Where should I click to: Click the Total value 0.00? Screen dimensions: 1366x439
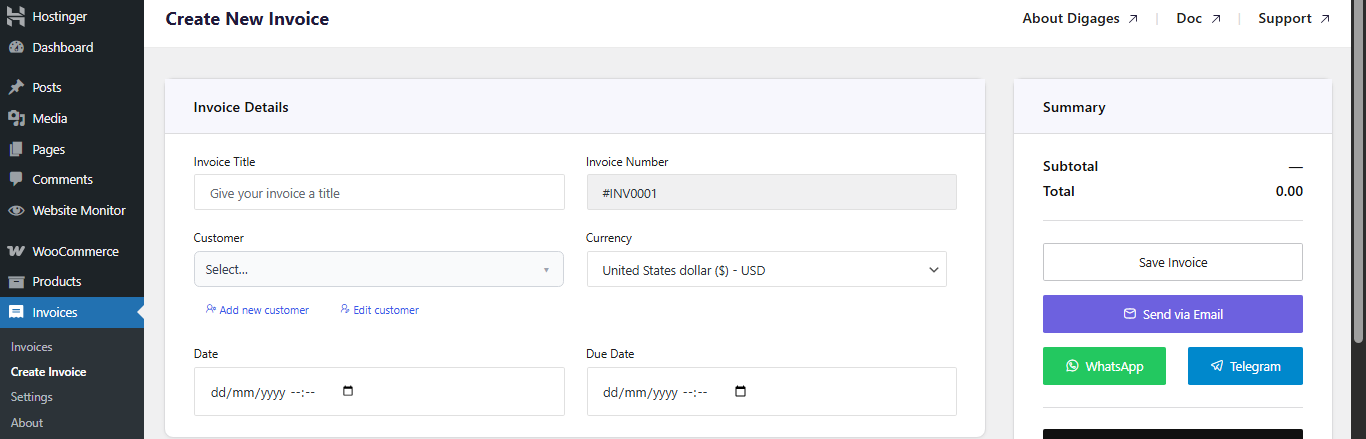point(1289,191)
